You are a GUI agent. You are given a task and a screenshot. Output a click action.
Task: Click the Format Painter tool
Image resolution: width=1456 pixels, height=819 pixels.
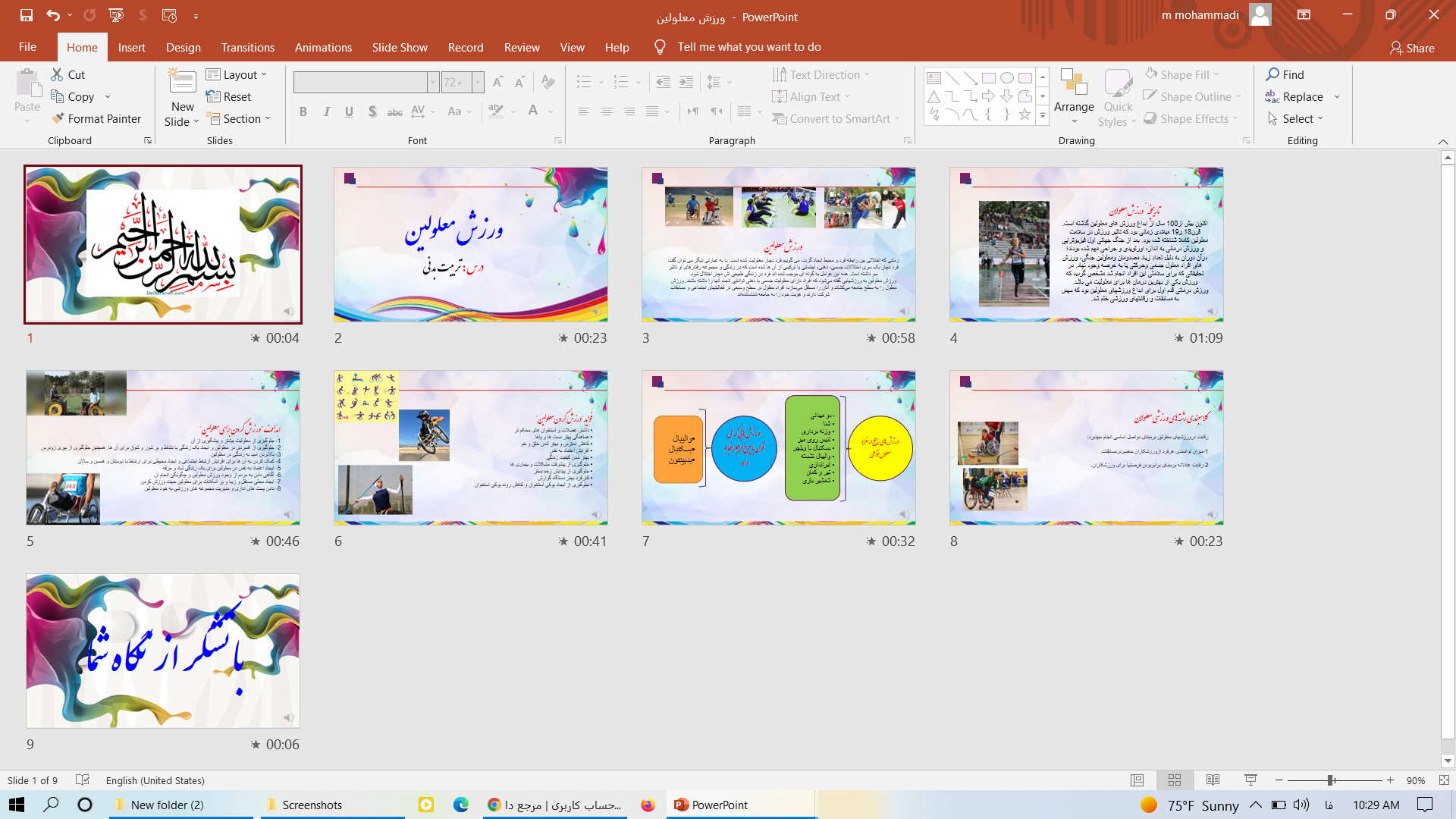(96, 118)
